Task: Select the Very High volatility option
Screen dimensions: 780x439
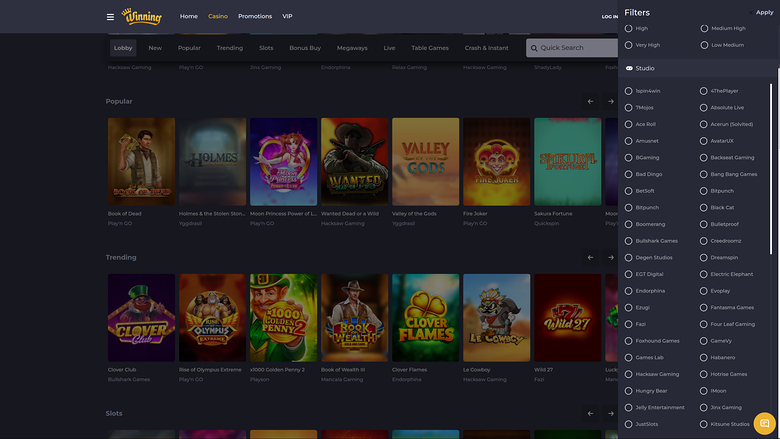Action: [629, 45]
